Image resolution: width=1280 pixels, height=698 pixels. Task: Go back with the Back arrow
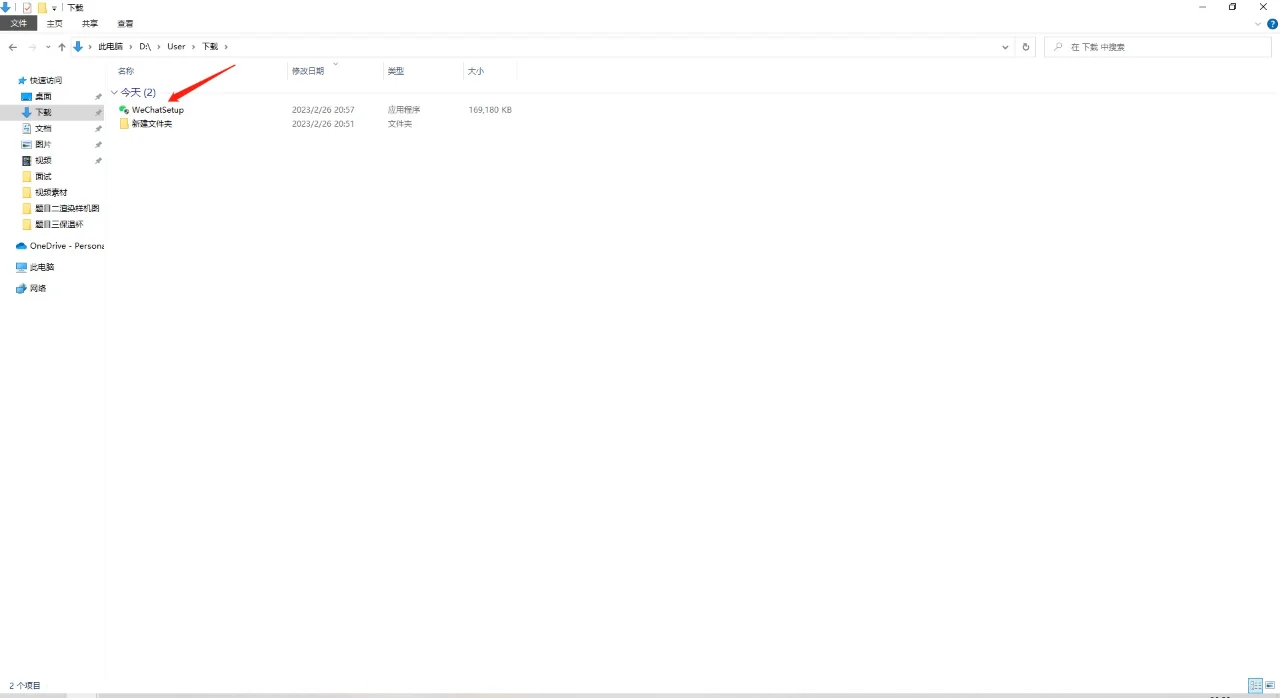[13, 47]
